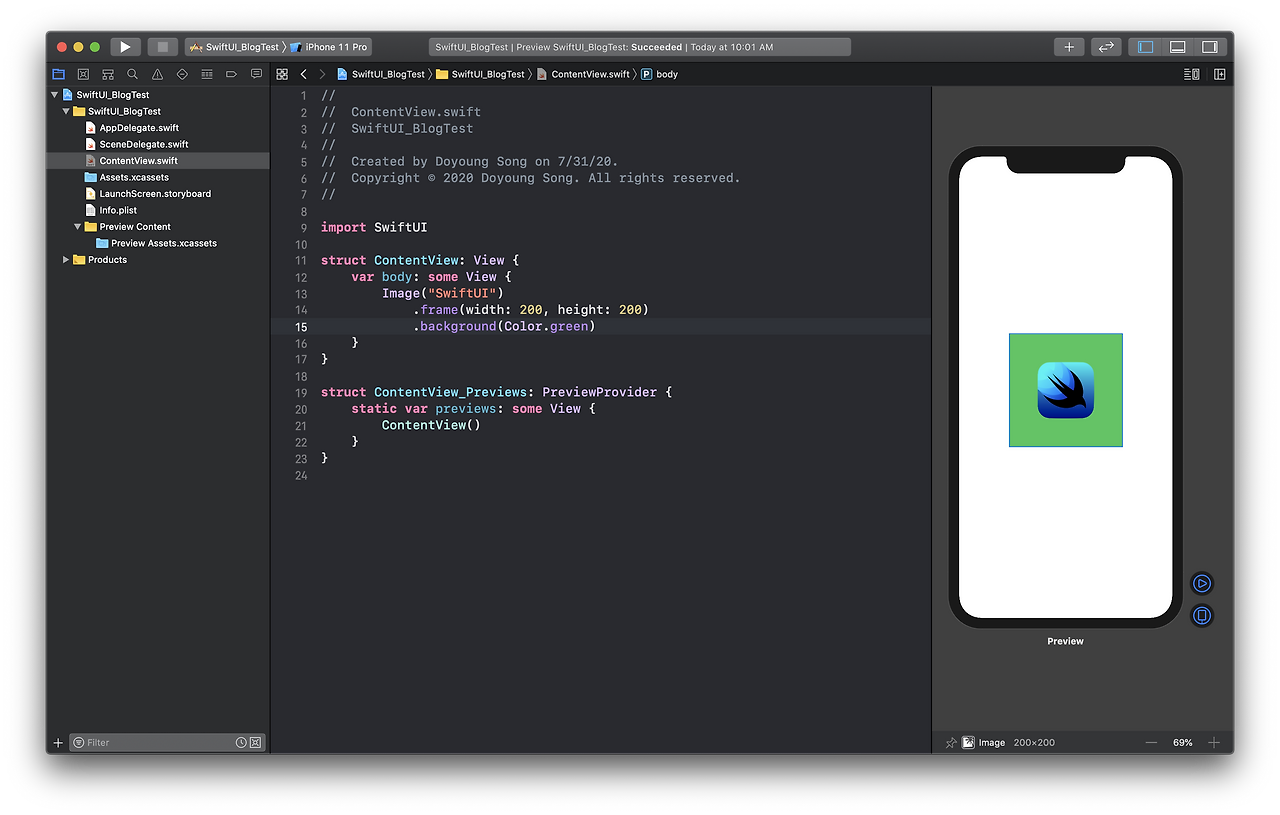This screenshot has height=815, width=1280.
Task: Place cursor on ".background(Color.green)" line
Action: 504,327
